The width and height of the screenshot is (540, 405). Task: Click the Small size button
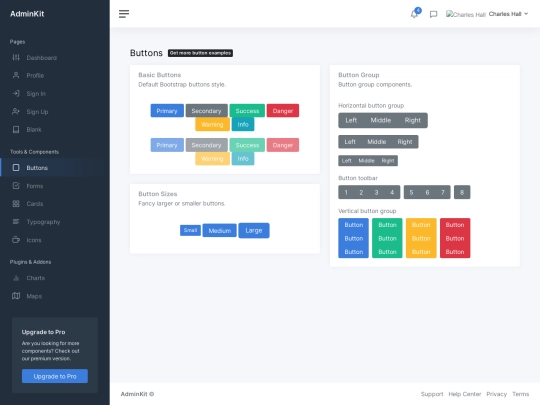pos(190,230)
